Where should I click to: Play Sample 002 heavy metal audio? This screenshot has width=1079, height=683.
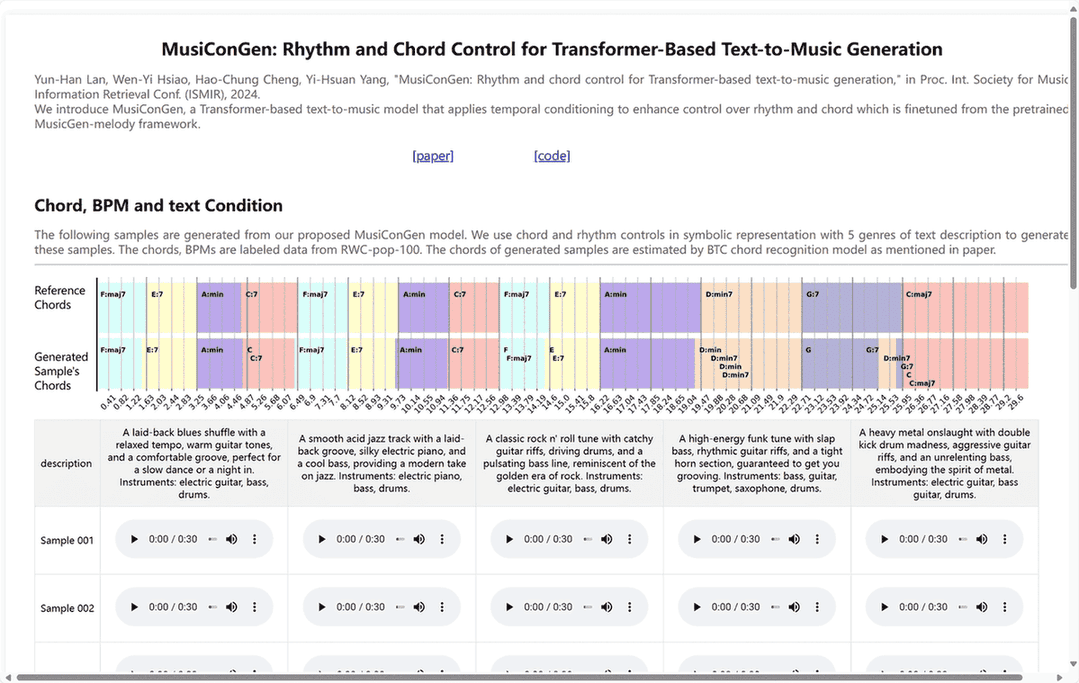[884, 607]
